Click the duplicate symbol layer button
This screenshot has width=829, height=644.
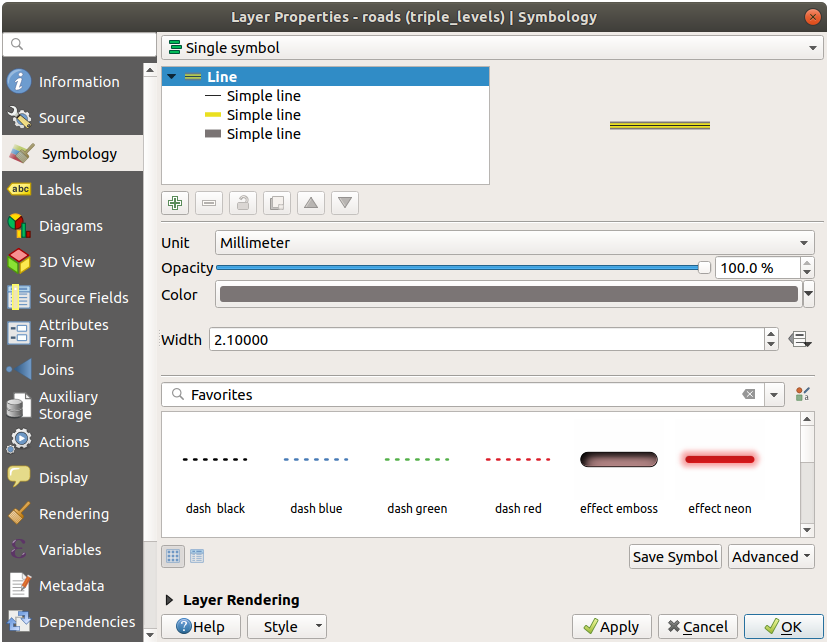click(x=277, y=203)
